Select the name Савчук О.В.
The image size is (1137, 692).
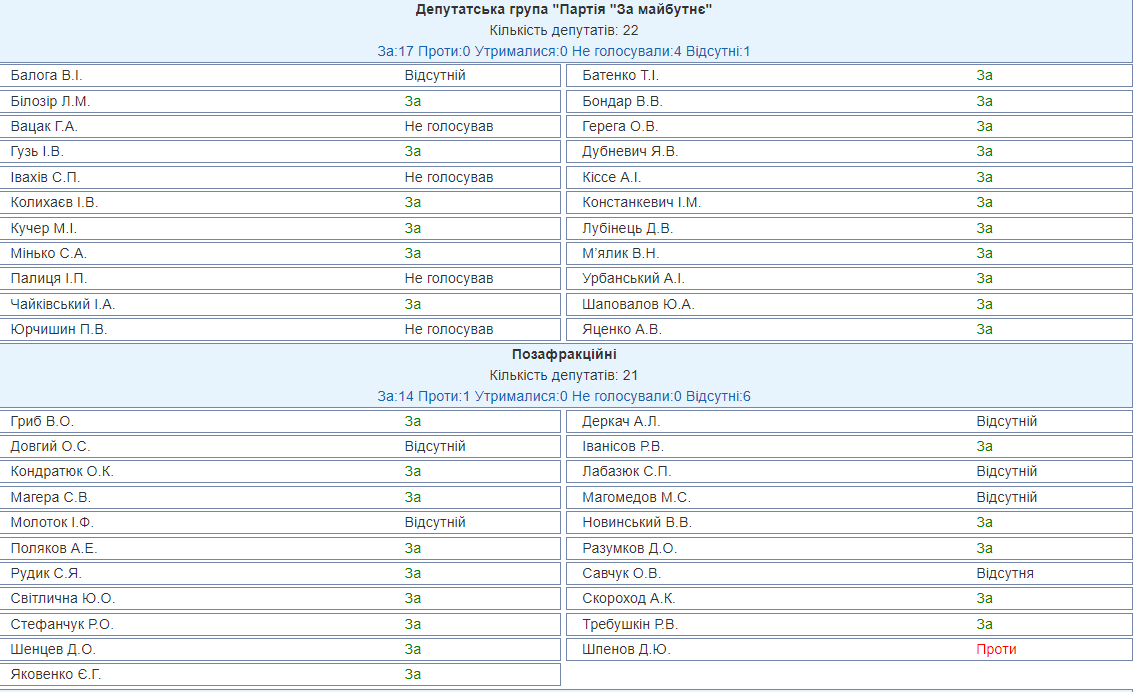(621, 573)
